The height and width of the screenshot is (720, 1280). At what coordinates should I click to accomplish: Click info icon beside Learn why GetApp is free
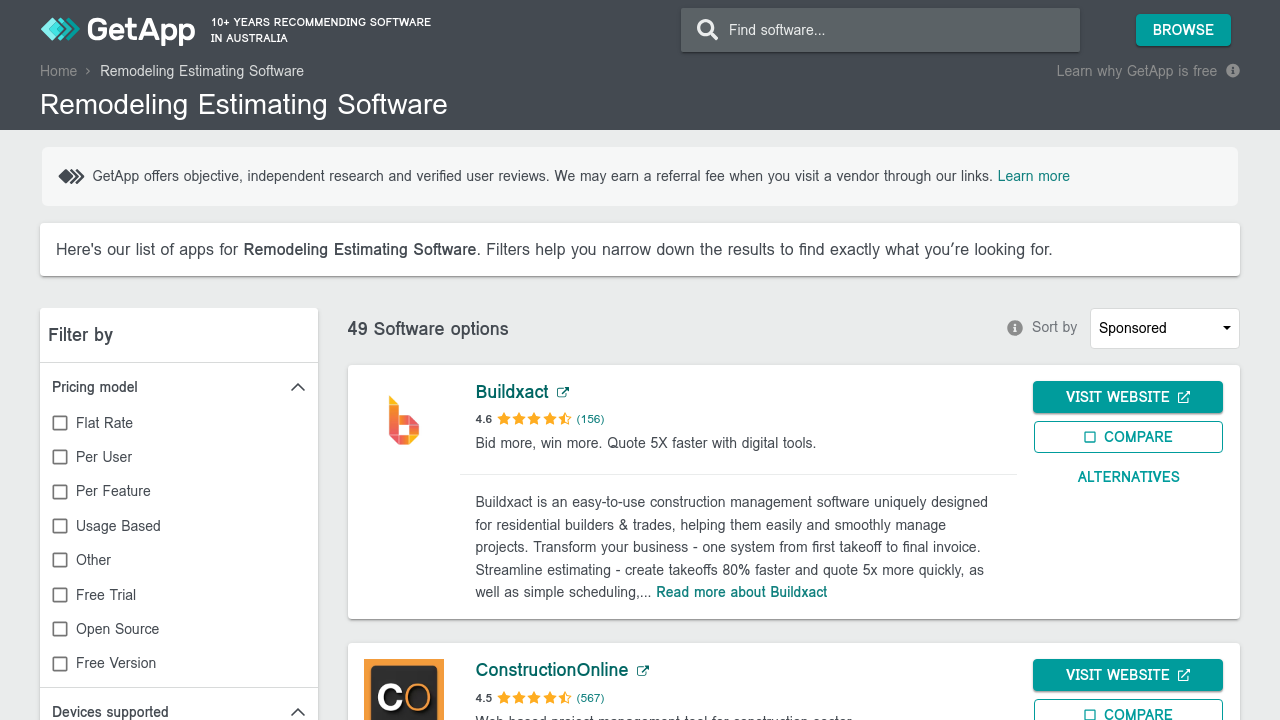tap(1233, 71)
